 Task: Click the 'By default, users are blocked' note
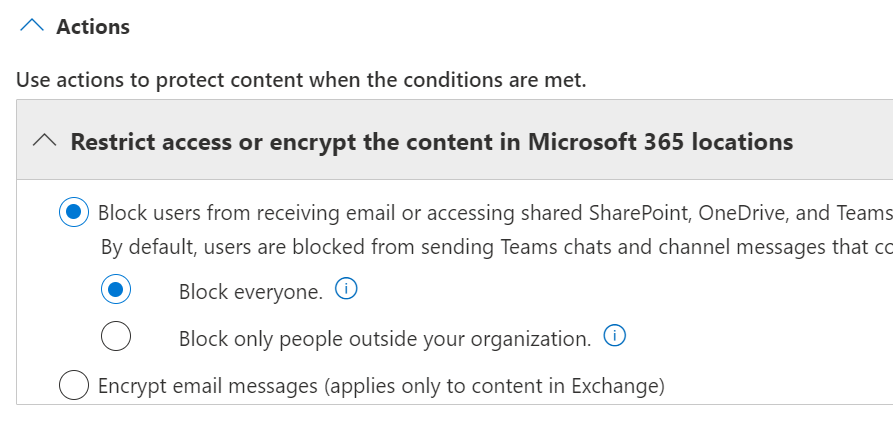point(480,246)
